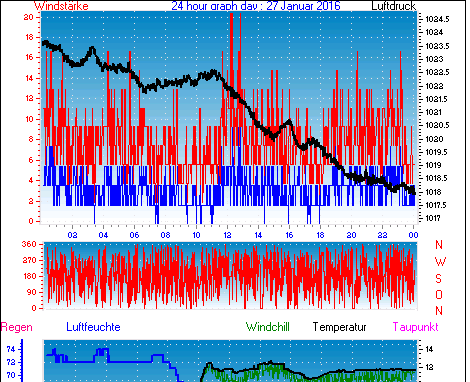Click the Luftdruck heading
The width and height of the screenshot is (470, 382).
click(393, 6)
